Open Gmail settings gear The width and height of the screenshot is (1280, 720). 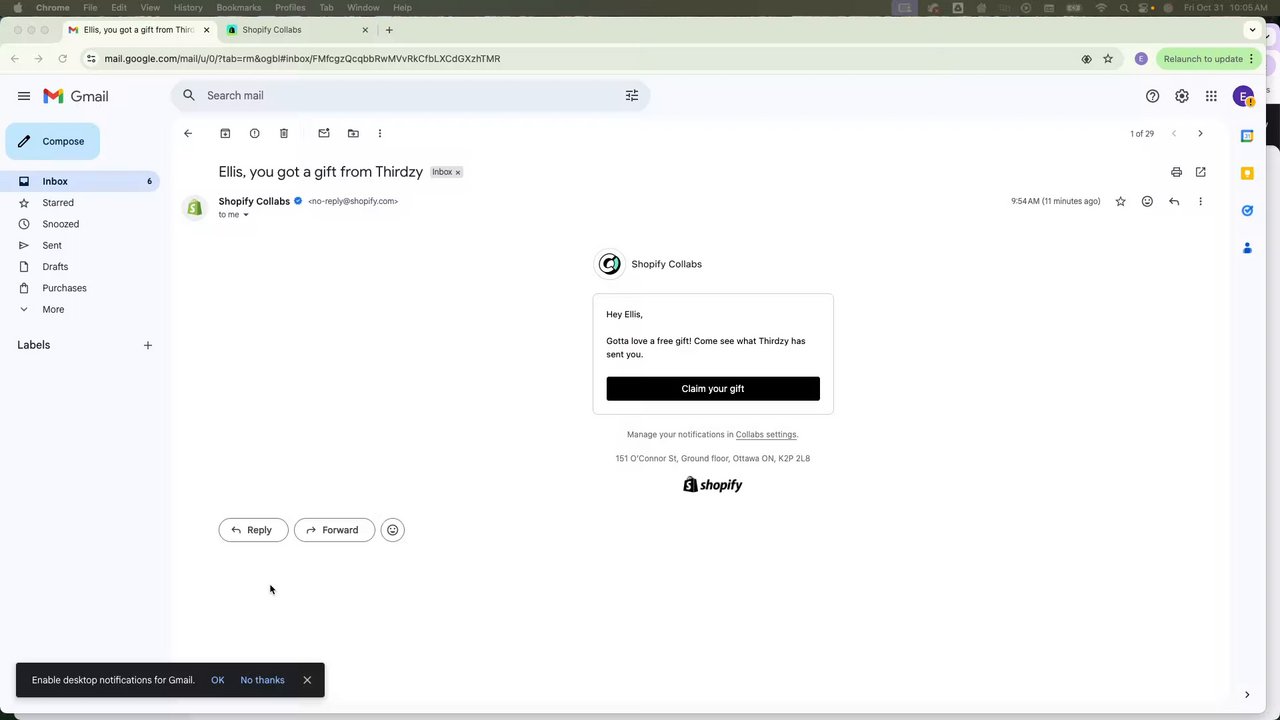pyautogui.click(x=1182, y=96)
